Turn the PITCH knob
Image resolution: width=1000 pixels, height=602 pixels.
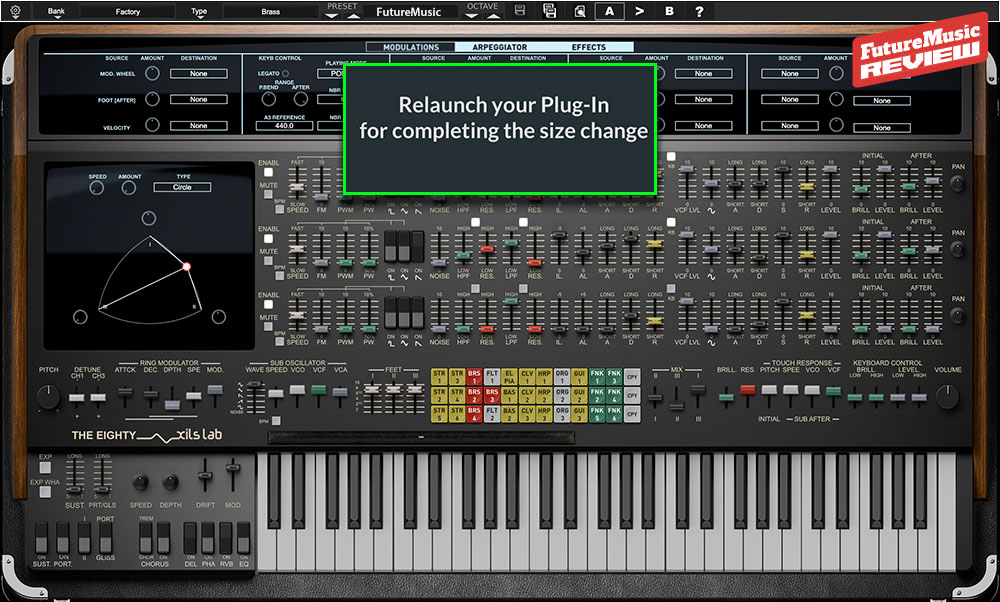pos(48,397)
